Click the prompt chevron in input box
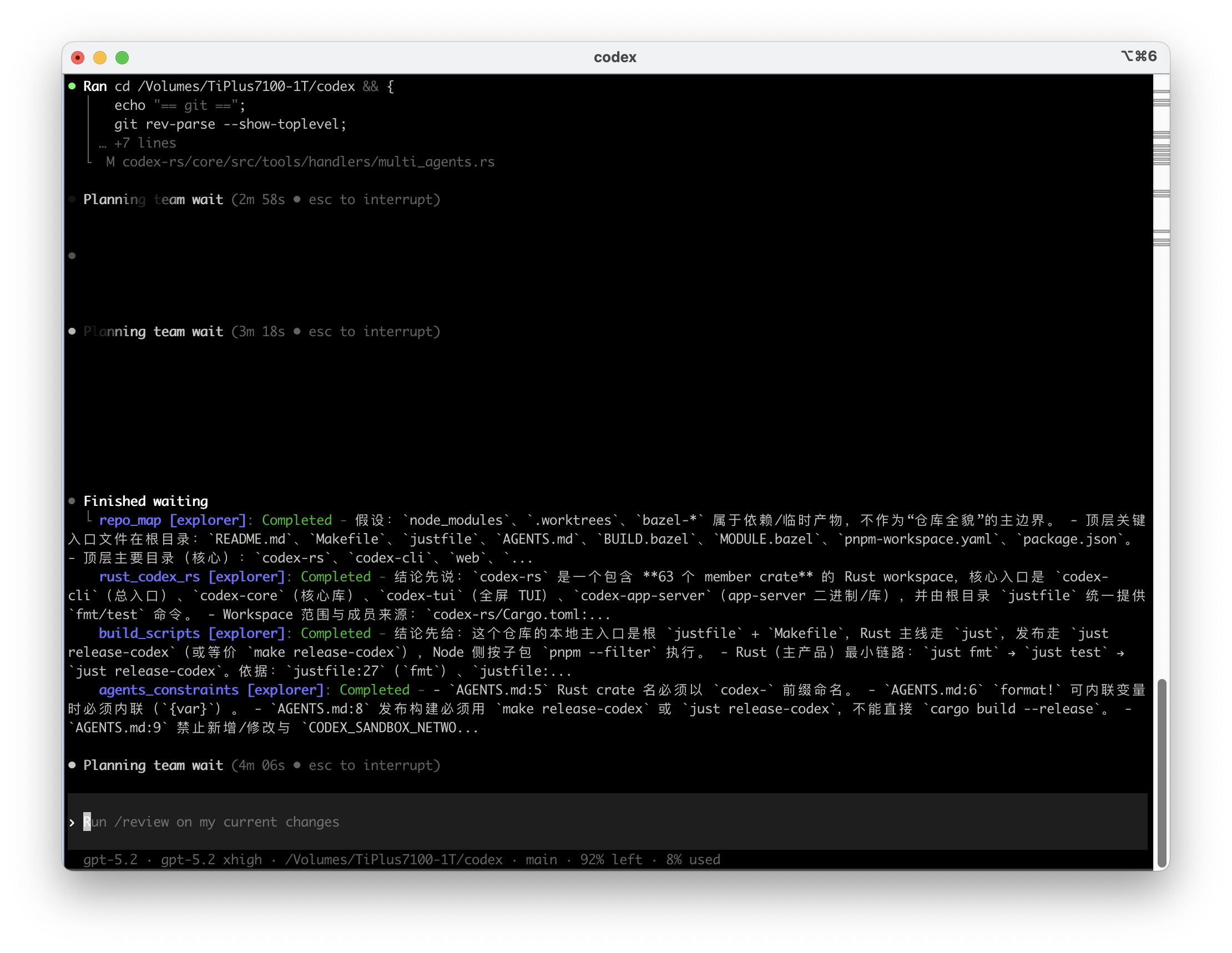Image resolution: width=1232 pixels, height=953 pixels. 72,823
